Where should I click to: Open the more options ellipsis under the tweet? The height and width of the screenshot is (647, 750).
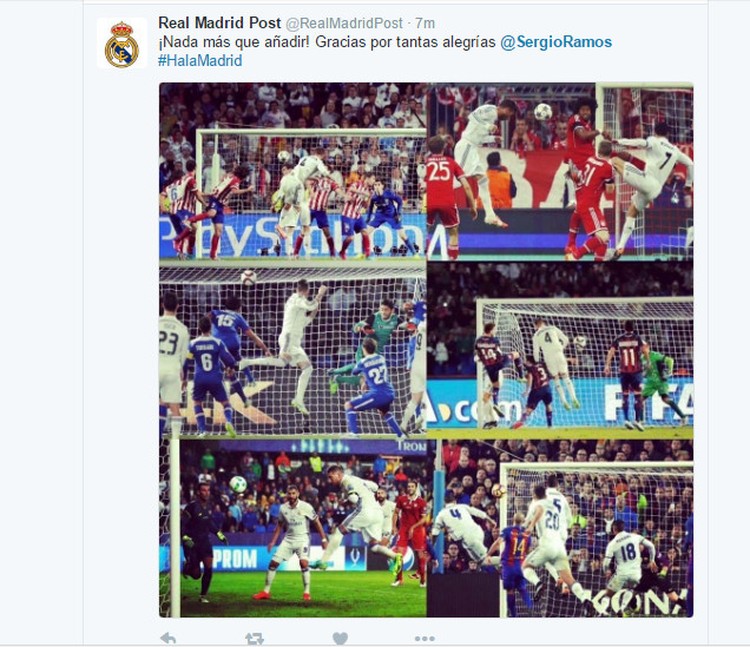pyautogui.click(x=425, y=638)
